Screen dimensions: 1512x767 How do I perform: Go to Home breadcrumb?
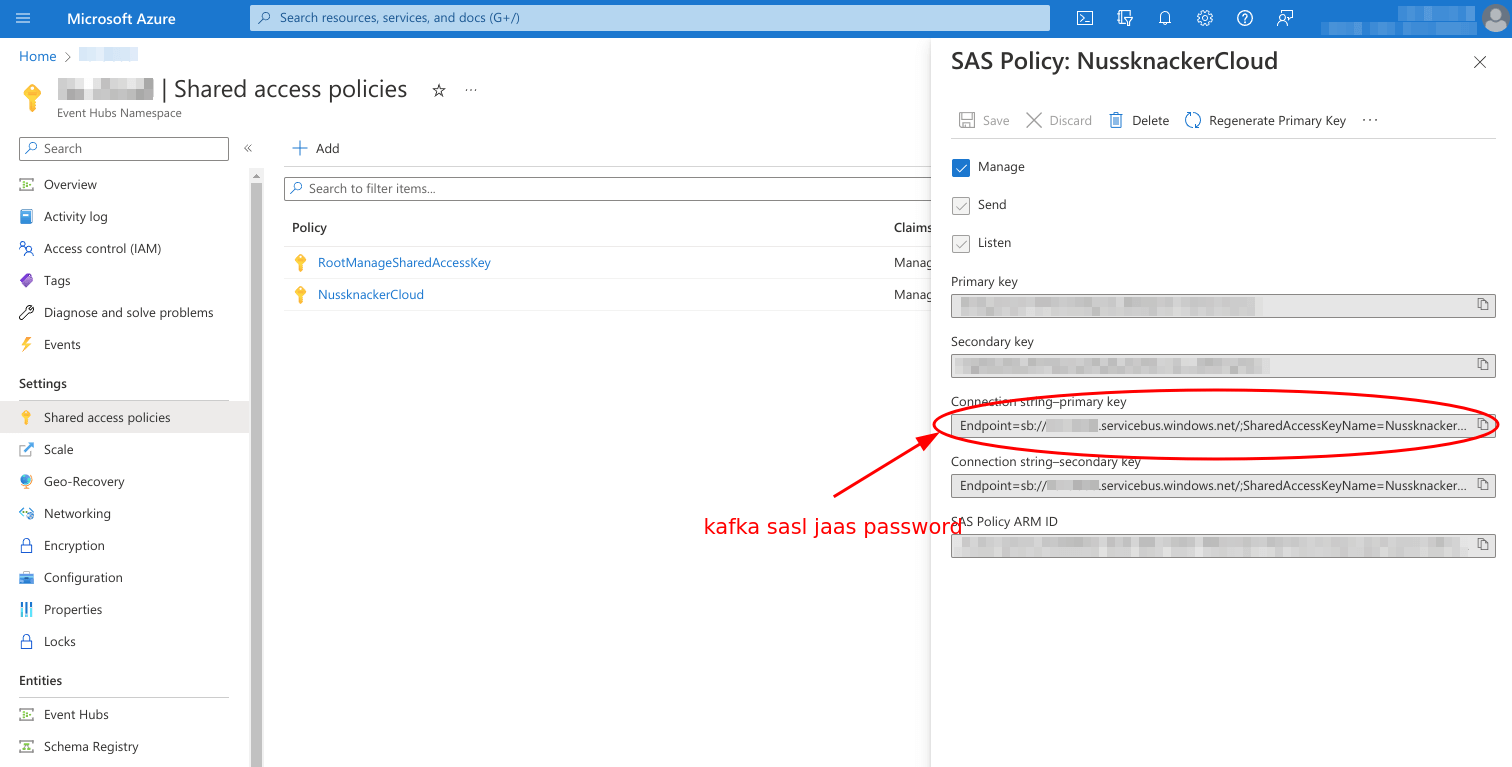click(x=38, y=57)
